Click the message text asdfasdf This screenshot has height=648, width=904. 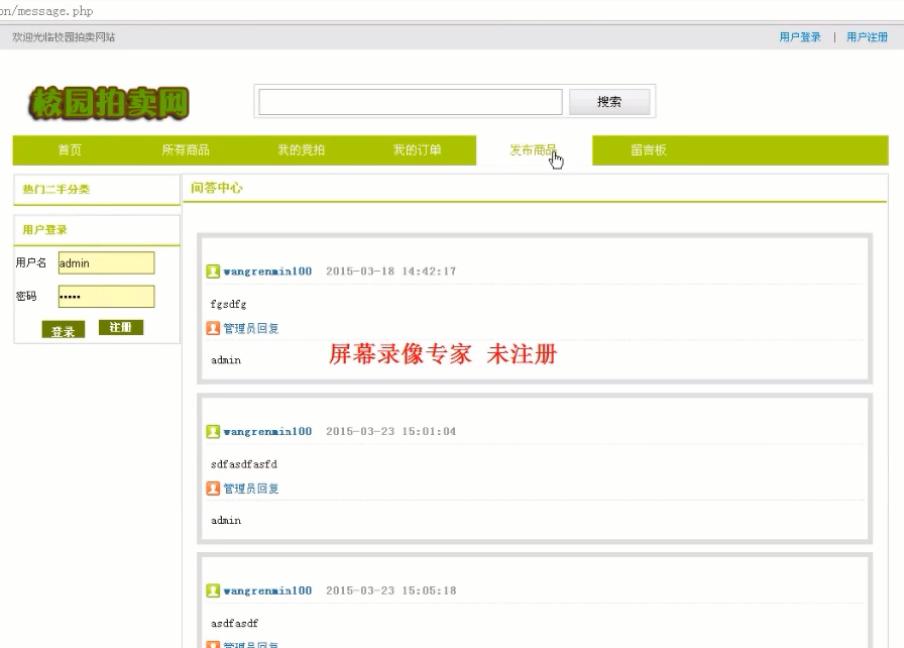click(x=235, y=623)
